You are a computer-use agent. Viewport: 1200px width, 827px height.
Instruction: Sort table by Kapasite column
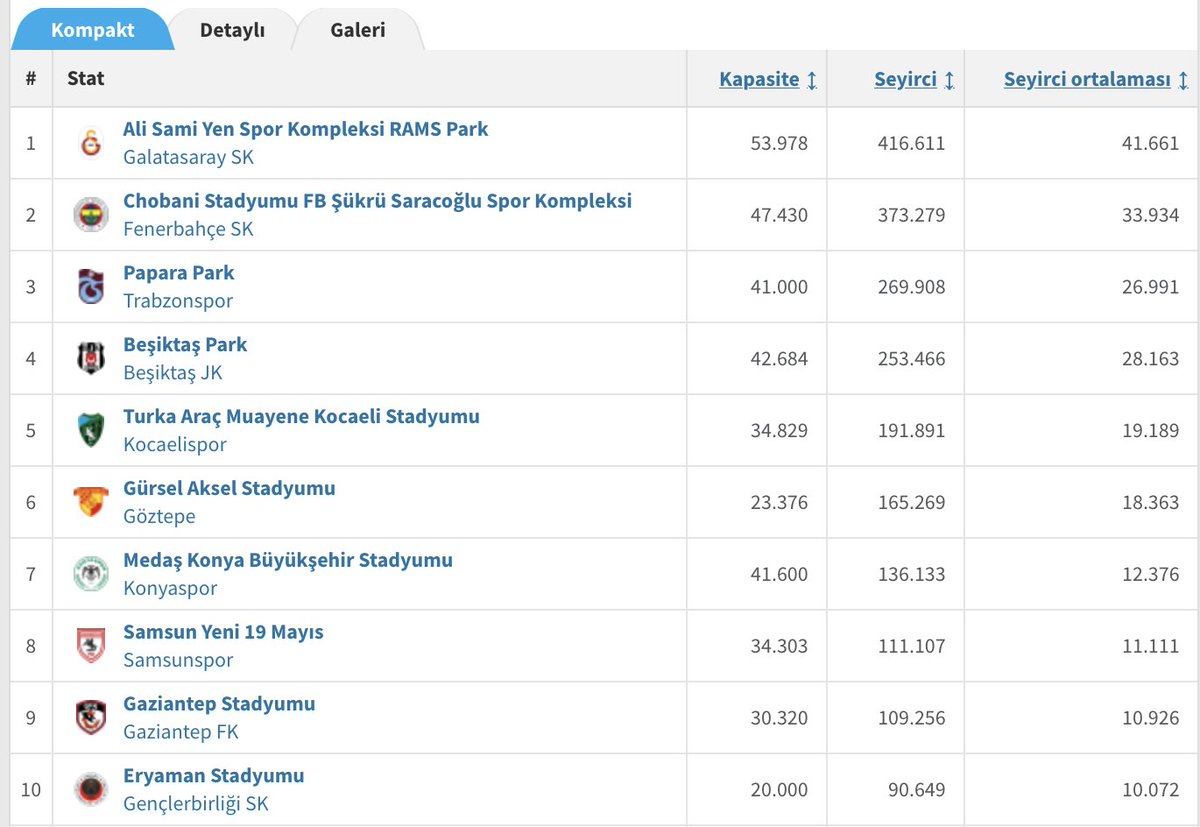pyautogui.click(x=768, y=80)
